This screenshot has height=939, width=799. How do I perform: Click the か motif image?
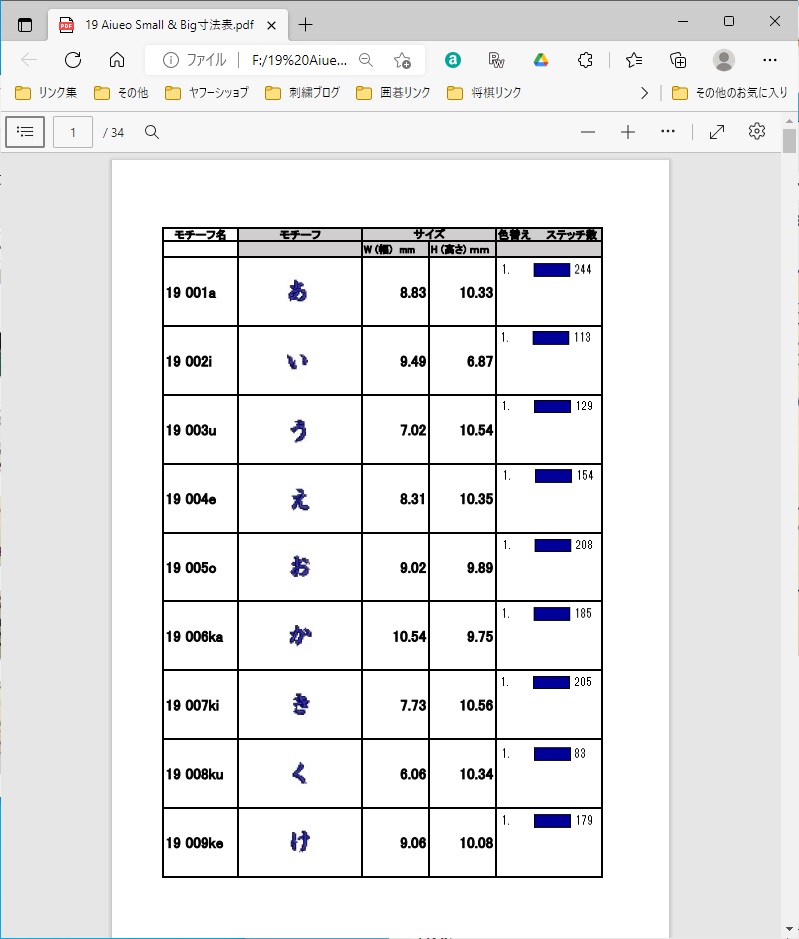300,635
